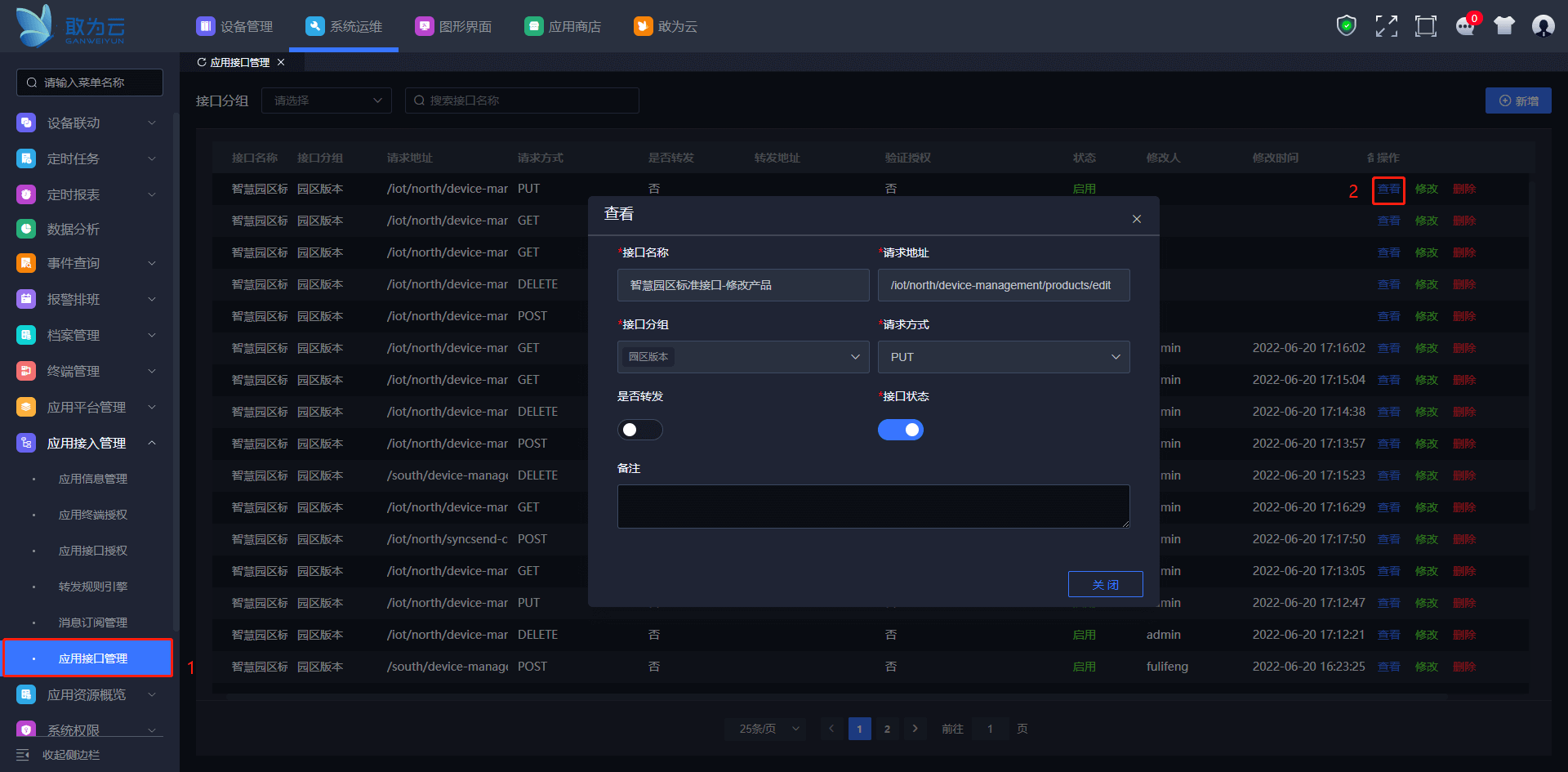1568x772 pixels.
Task: Click the security shield icon in header
Action: [x=1346, y=26]
